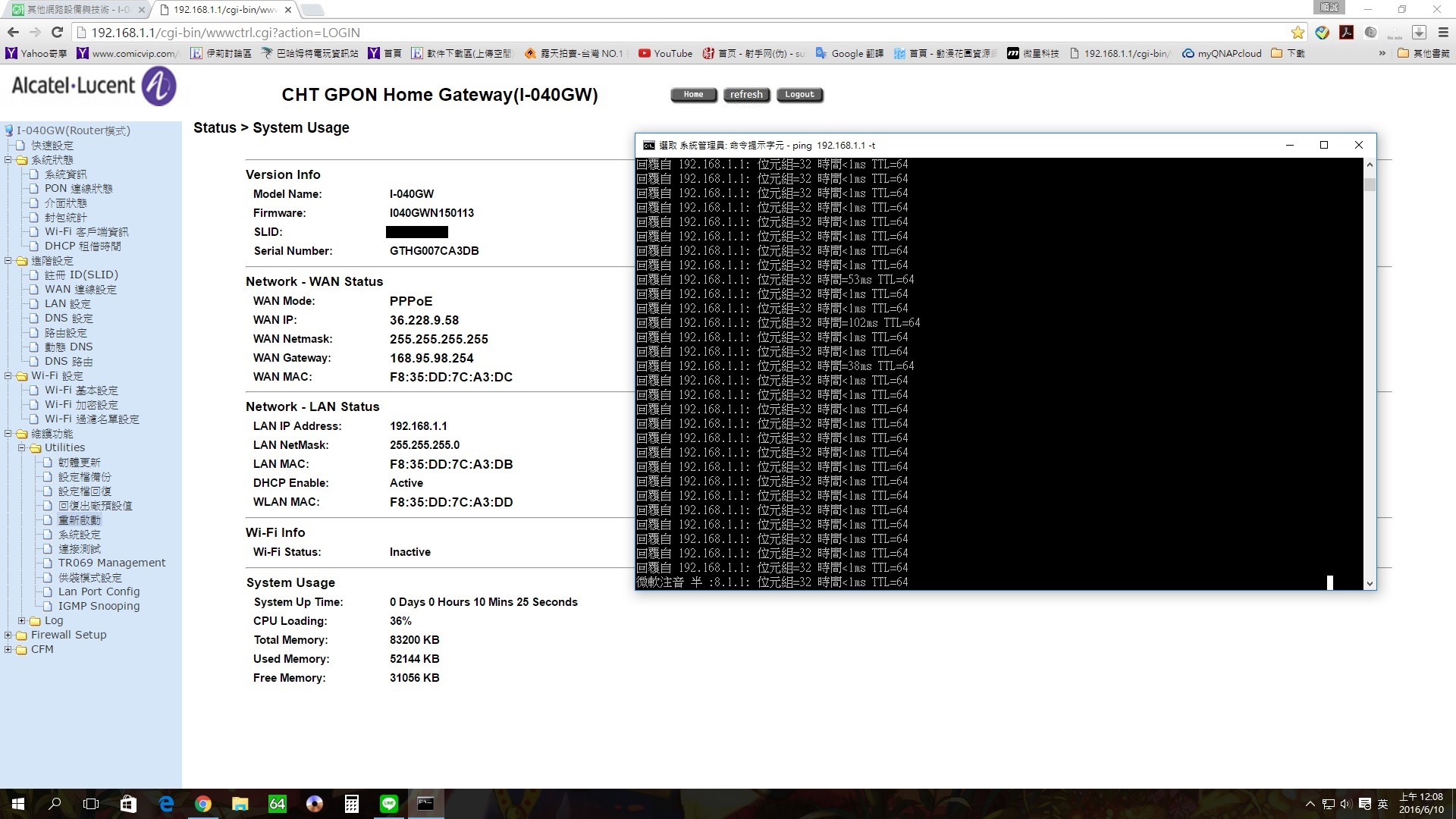Open the Google 翻譯 bookmark

point(849,53)
